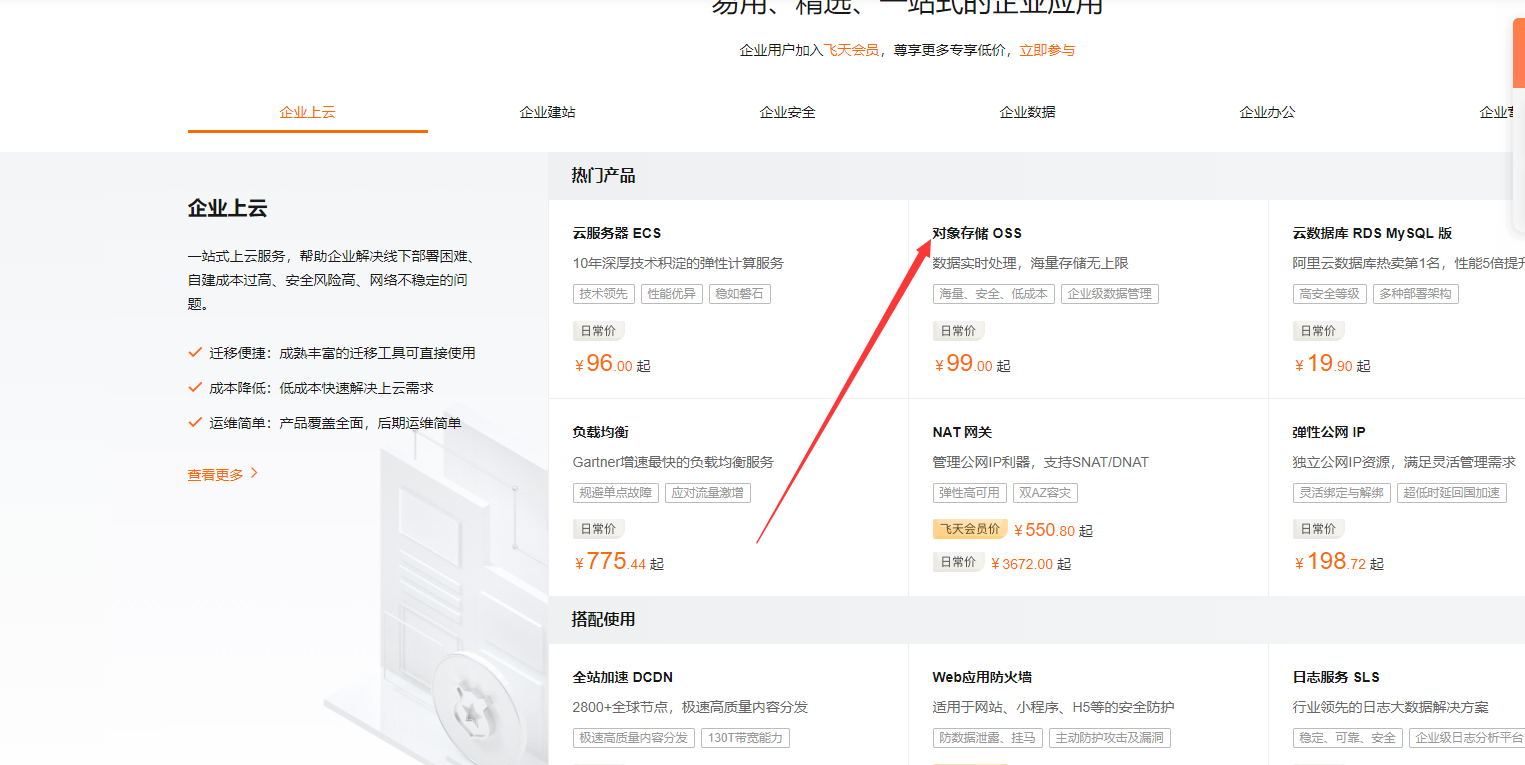Image resolution: width=1525 pixels, height=765 pixels.
Task: Click the 企业级数据管理 tag
Action: (x=1109, y=294)
